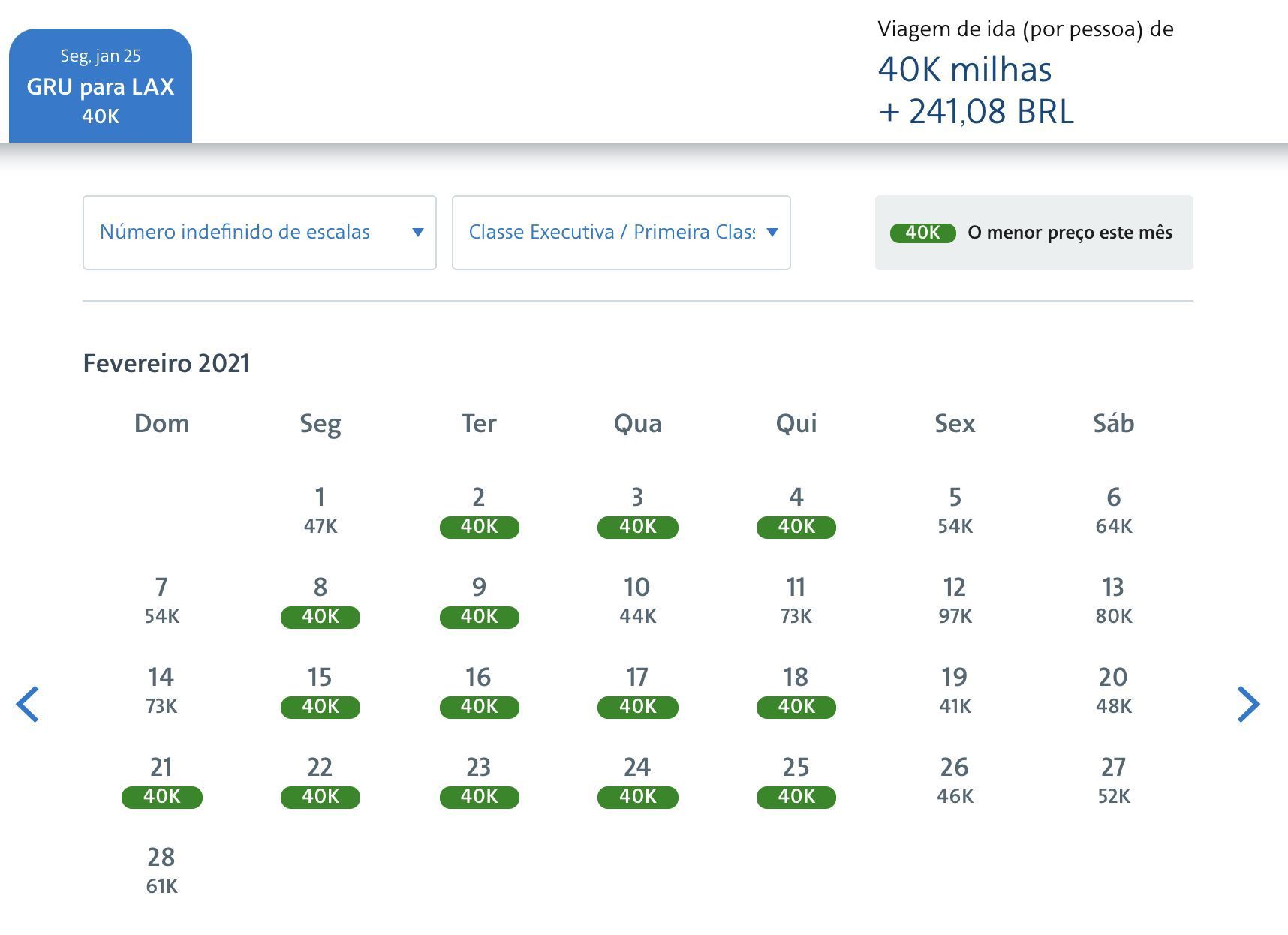
Task: Select February 7 priced 54K
Action: pyautogui.click(x=161, y=600)
